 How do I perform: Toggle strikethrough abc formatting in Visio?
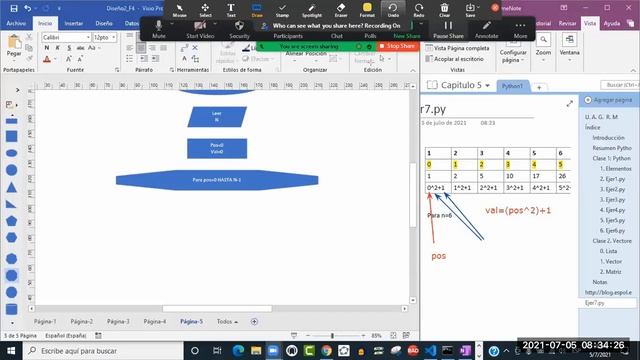(80, 48)
